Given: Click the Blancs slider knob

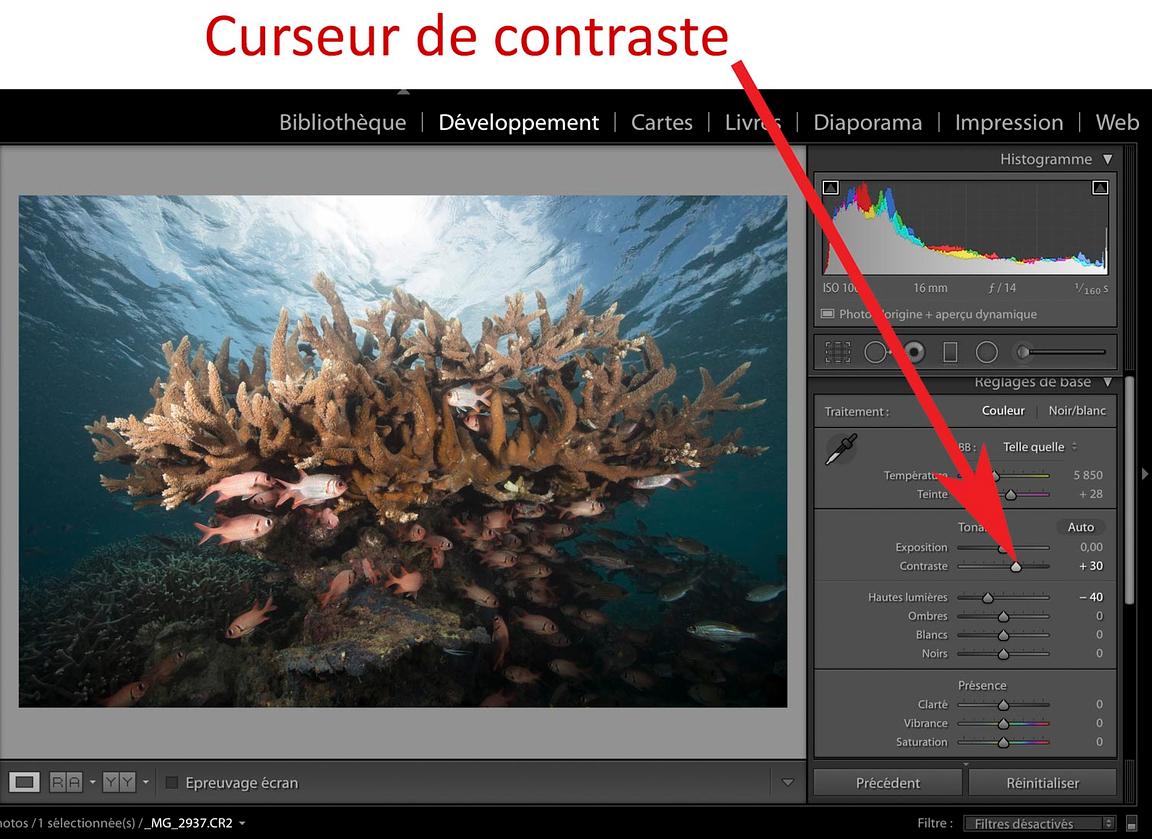Looking at the screenshot, I should pyautogui.click(x=1004, y=635).
